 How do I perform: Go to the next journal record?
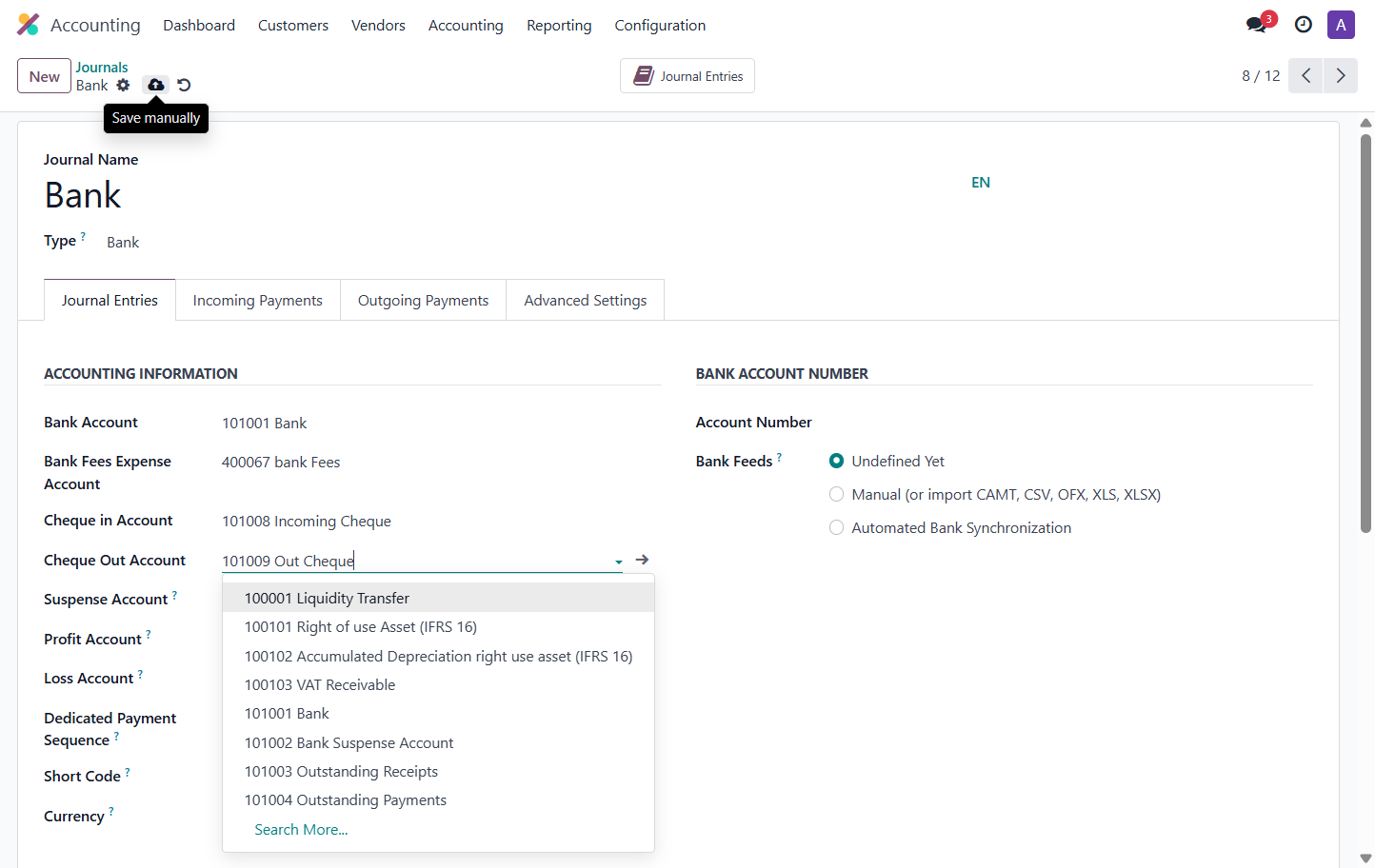1341,75
